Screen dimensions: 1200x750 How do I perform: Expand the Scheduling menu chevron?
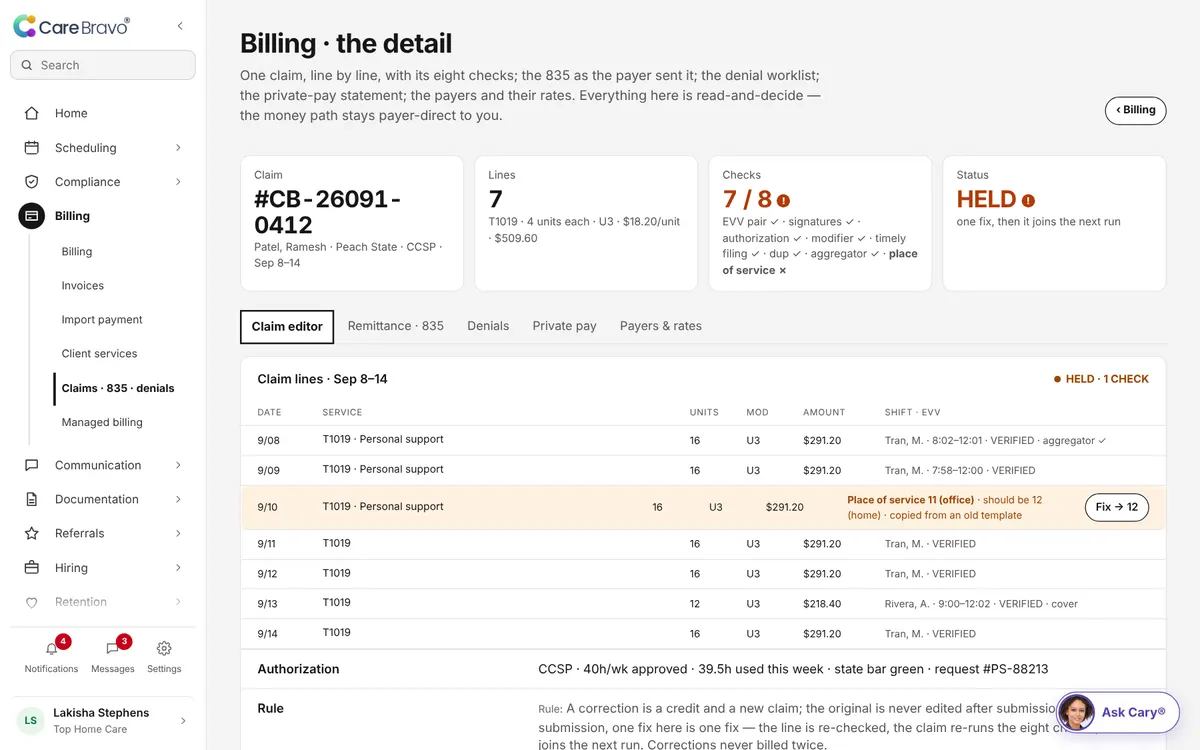(x=178, y=148)
